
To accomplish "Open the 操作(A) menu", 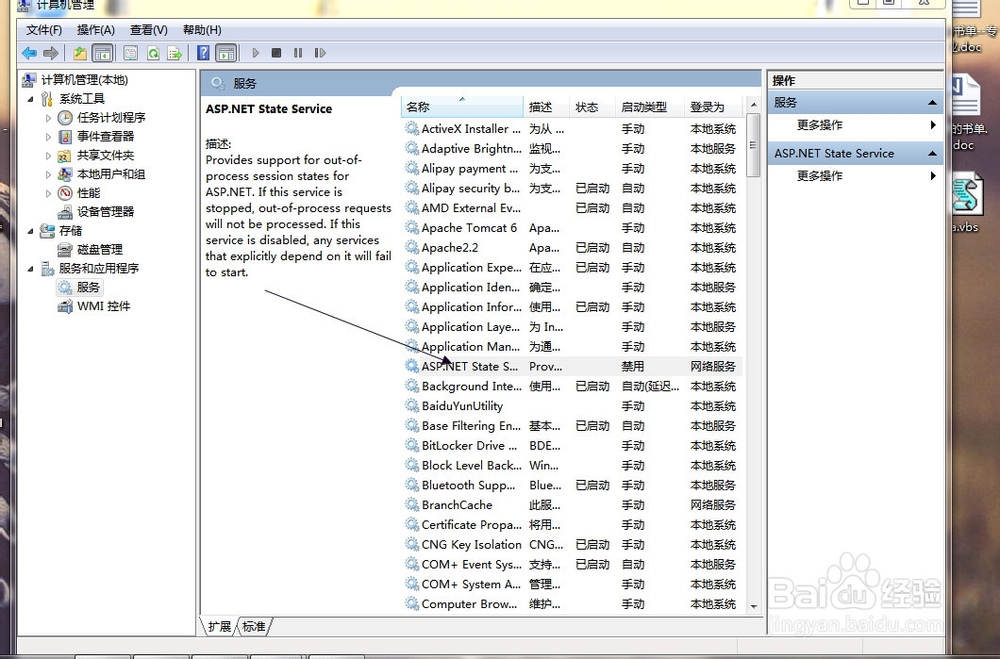I will click(x=96, y=30).
